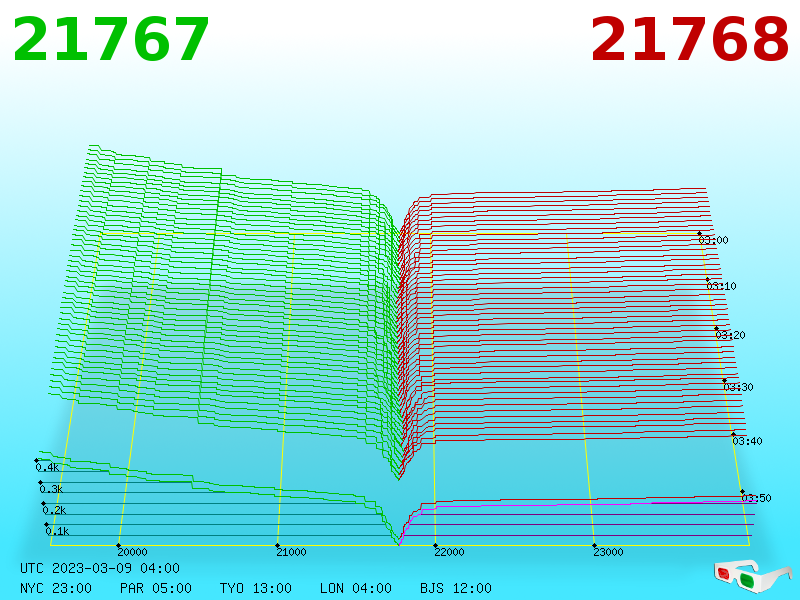The width and height of the screenshot is (800, 600).
Task: Click the 03:10 time axis label
Action: [721, 286]
